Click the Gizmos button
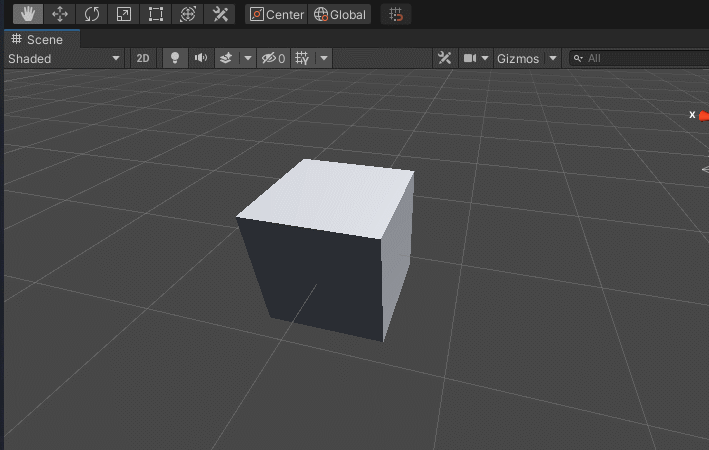This screenshot has height=450, width=709. (x=518, y=58)
